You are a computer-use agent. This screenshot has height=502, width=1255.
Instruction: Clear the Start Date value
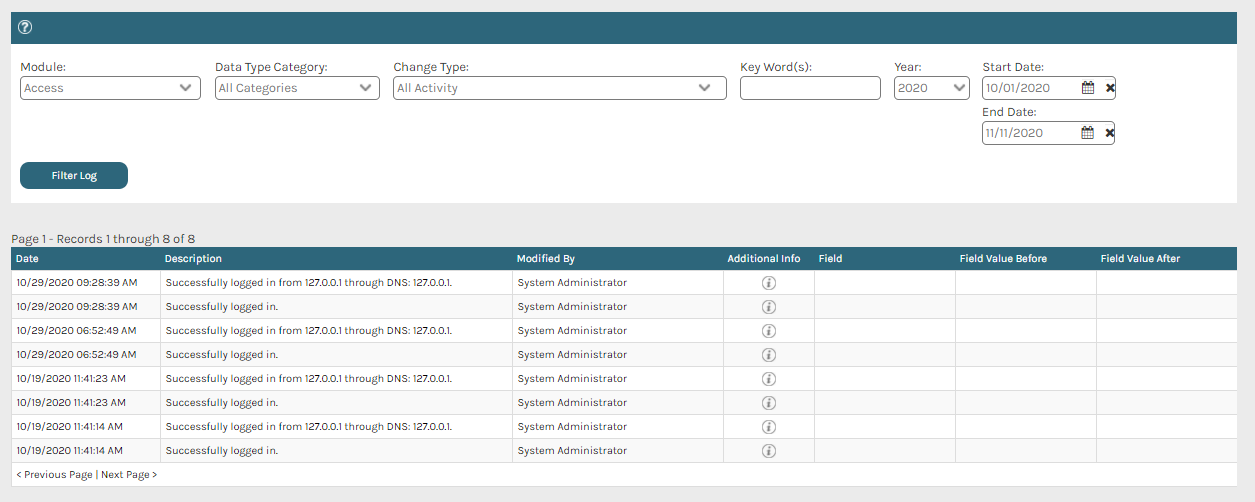coord(1110,88)
